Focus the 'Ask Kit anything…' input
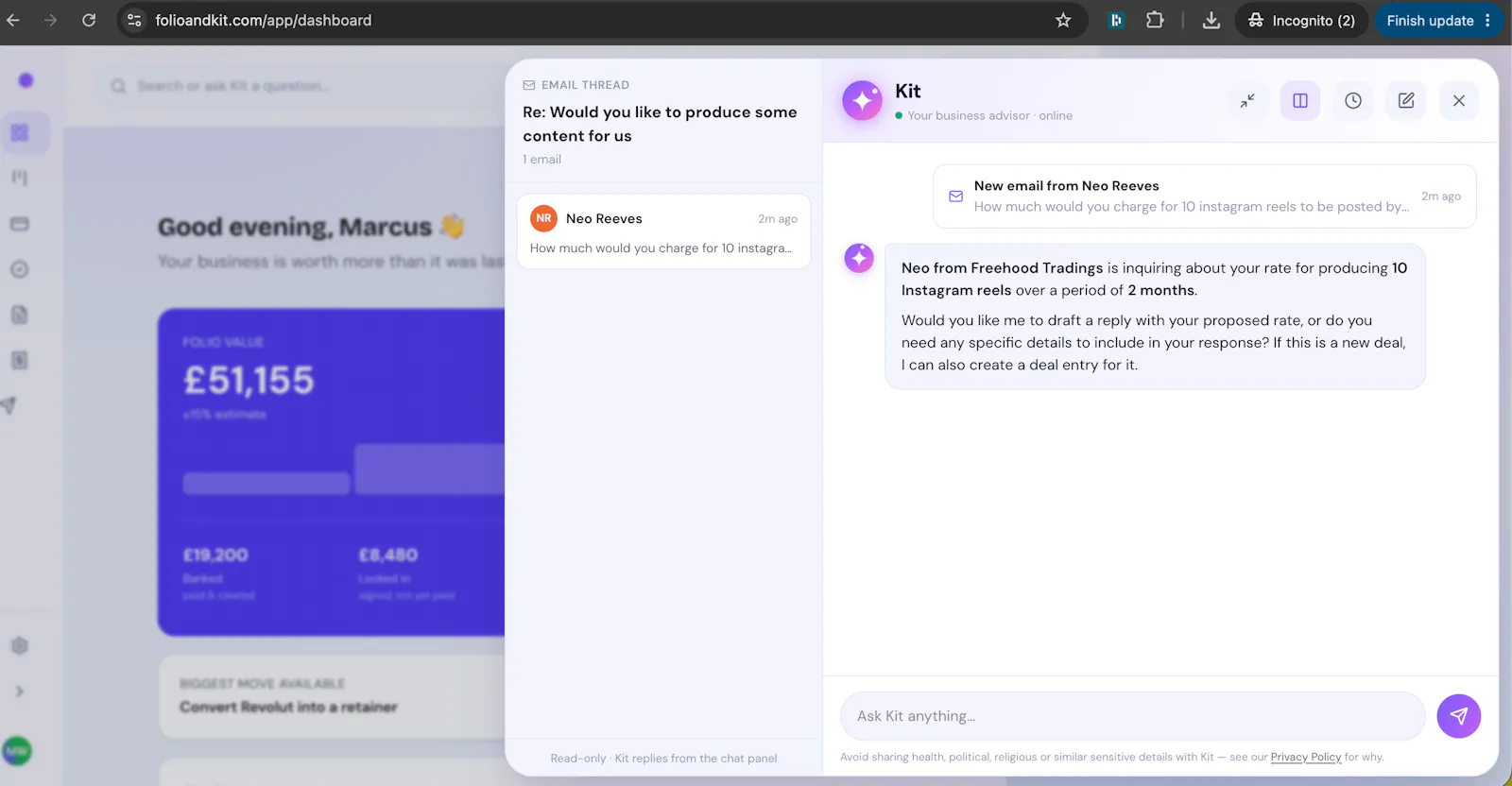 pyautogui.click(x=1133, y=716)
